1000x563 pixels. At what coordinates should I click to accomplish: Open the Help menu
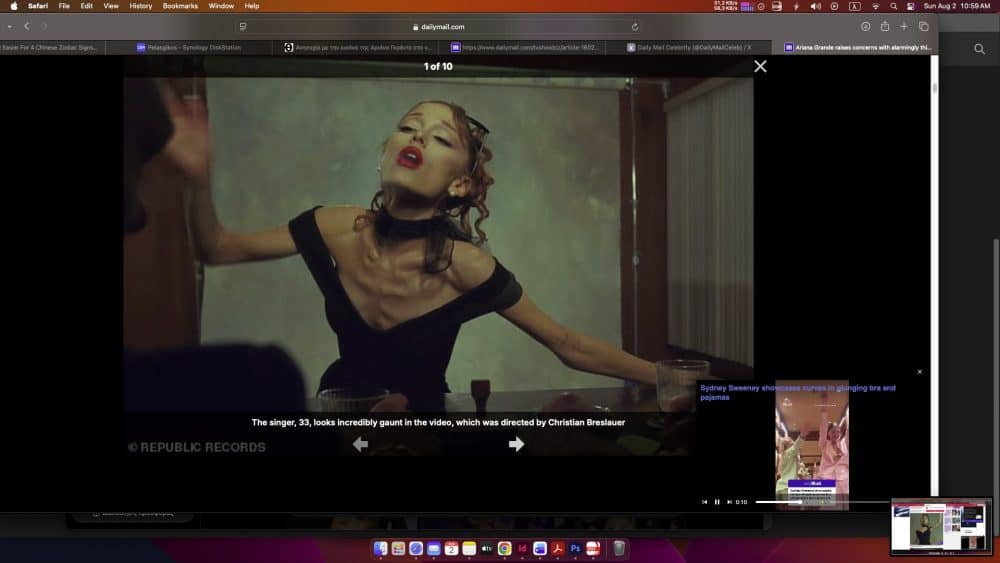coord(252,6)
